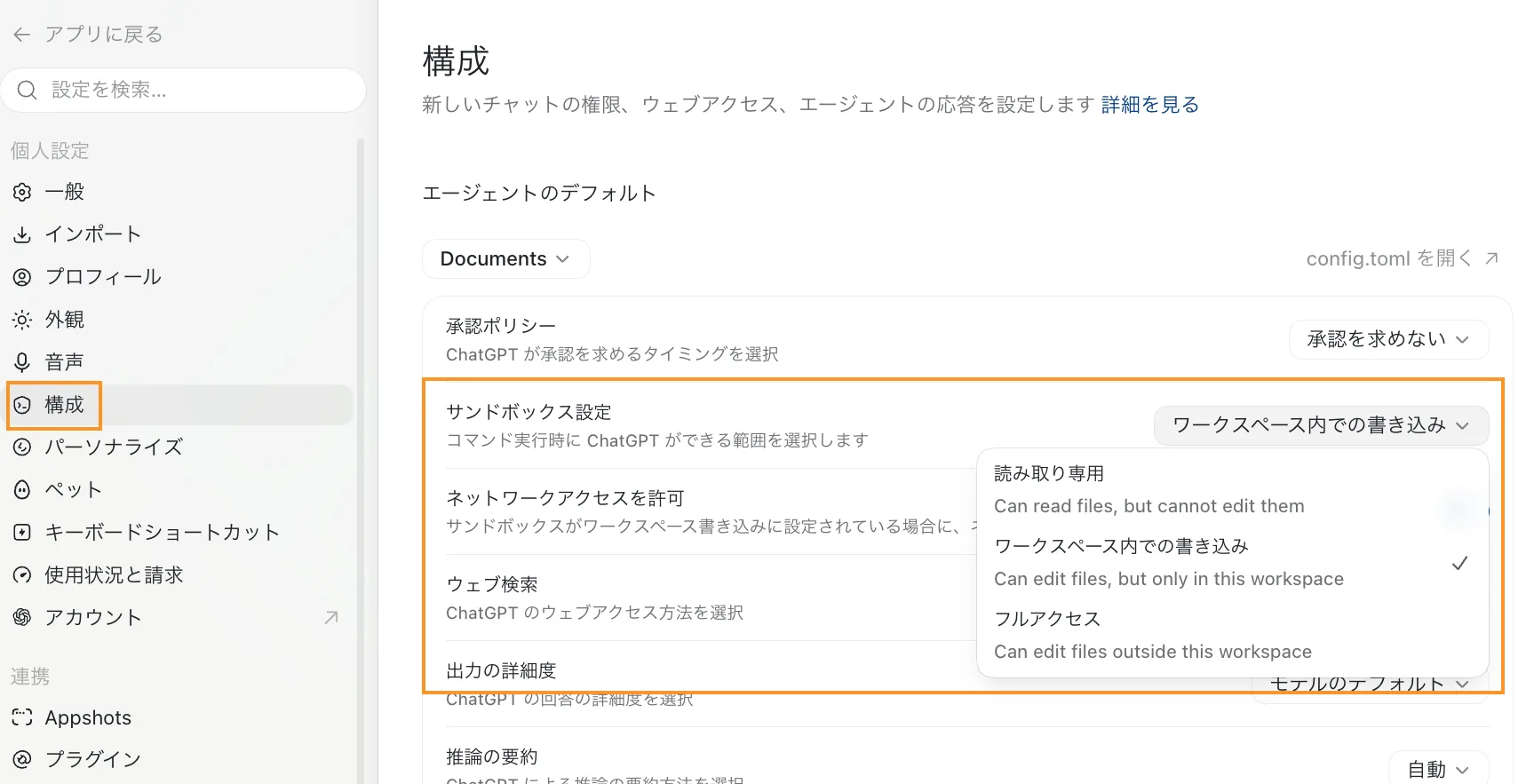
Task: Click the external arrow icon on the アカウント row
Action: pyautogui.click(x=331, y=618)
